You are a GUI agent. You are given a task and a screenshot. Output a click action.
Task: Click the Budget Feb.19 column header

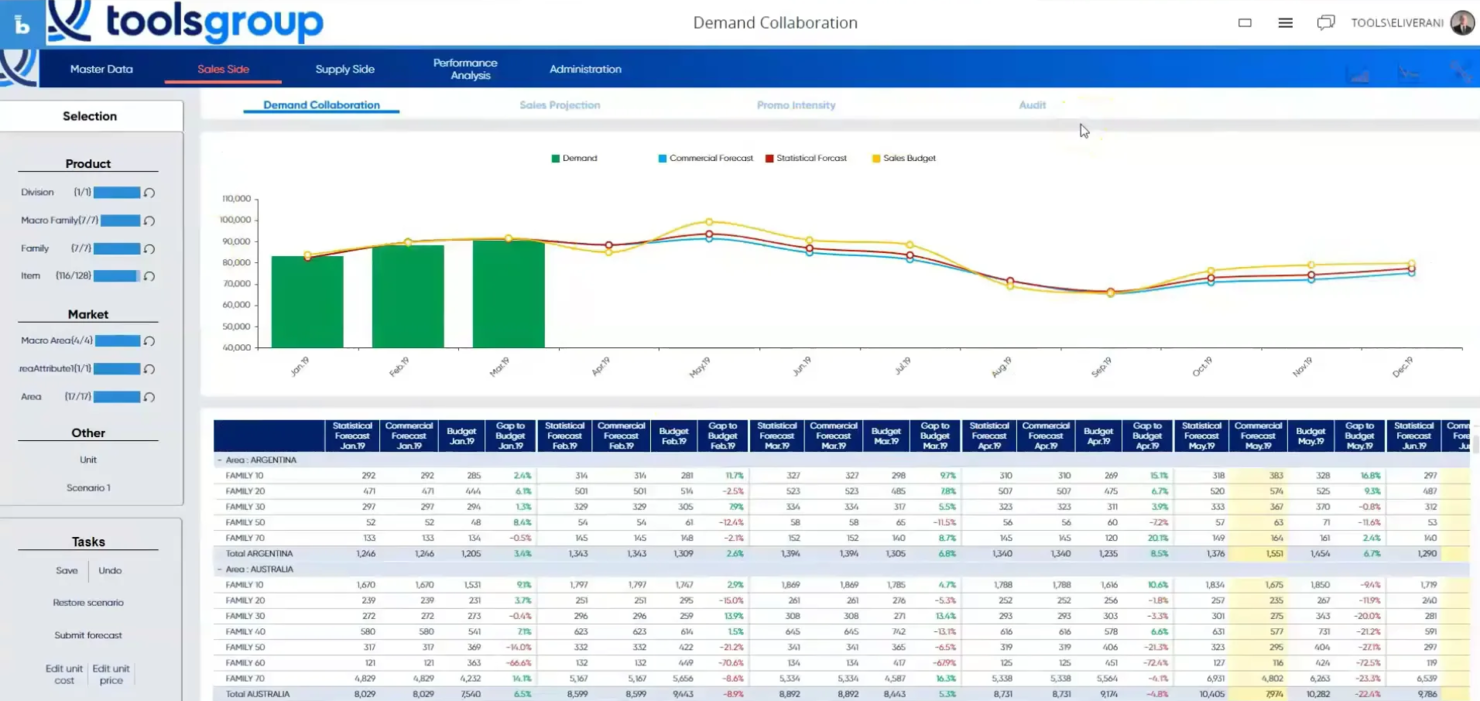pyautogui.click(x=674, y=435)
